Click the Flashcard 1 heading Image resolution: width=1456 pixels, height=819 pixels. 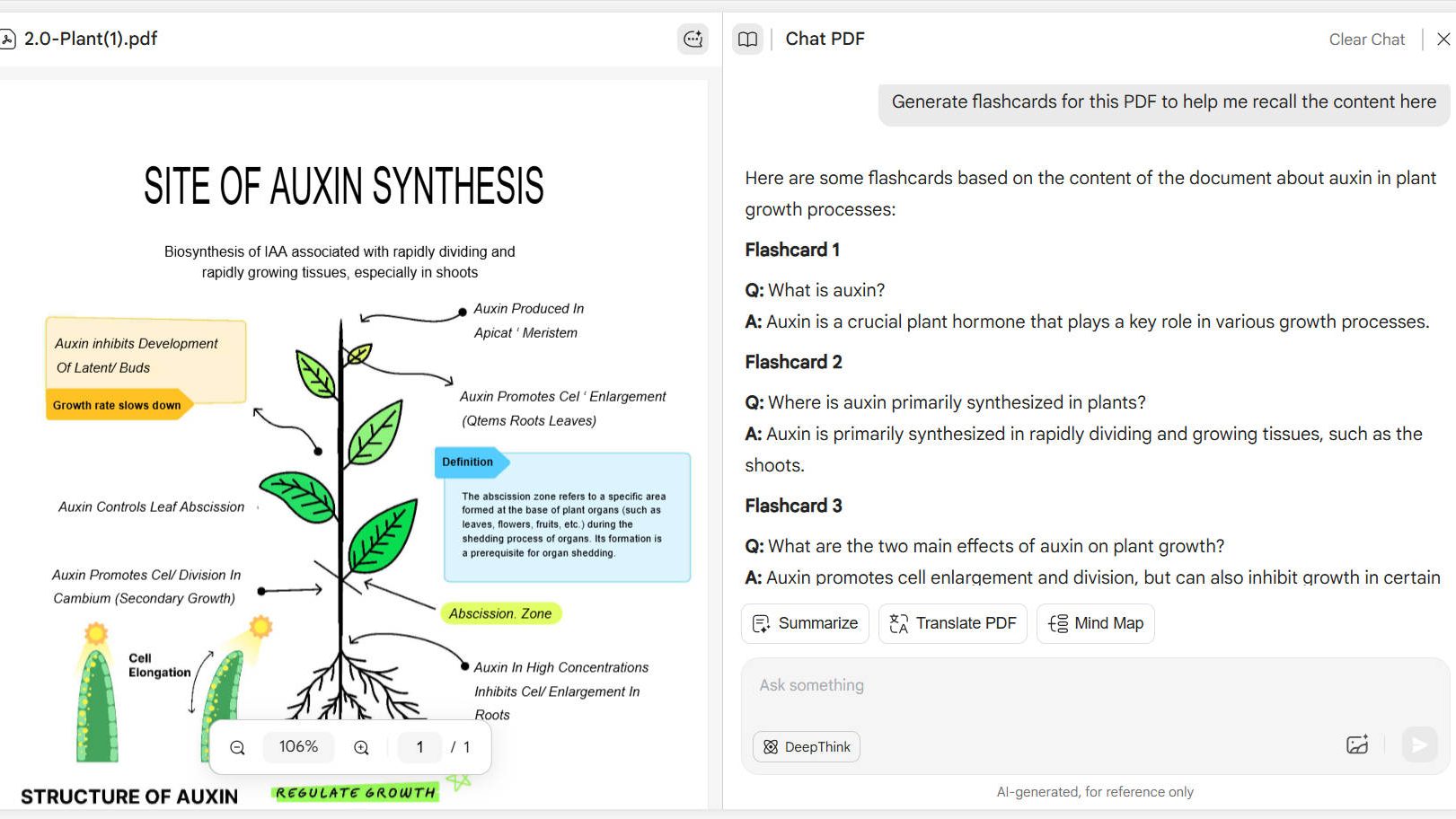(x=792, y=250)
